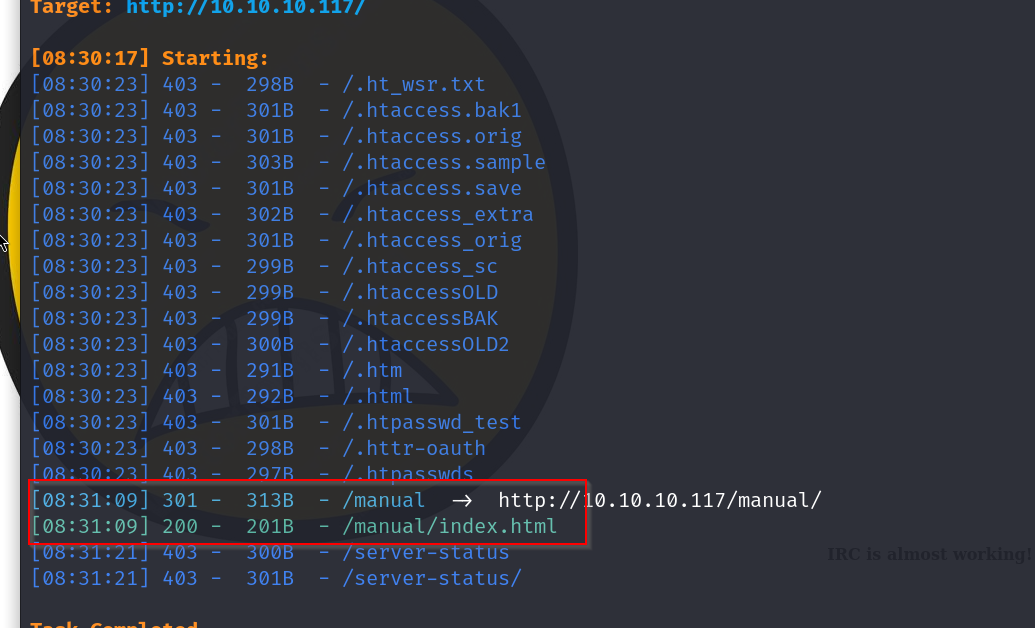Viewport: 1035px width, 628px height.
Task: Click the /server-status path without trailing slash
Action: (427, 552)
